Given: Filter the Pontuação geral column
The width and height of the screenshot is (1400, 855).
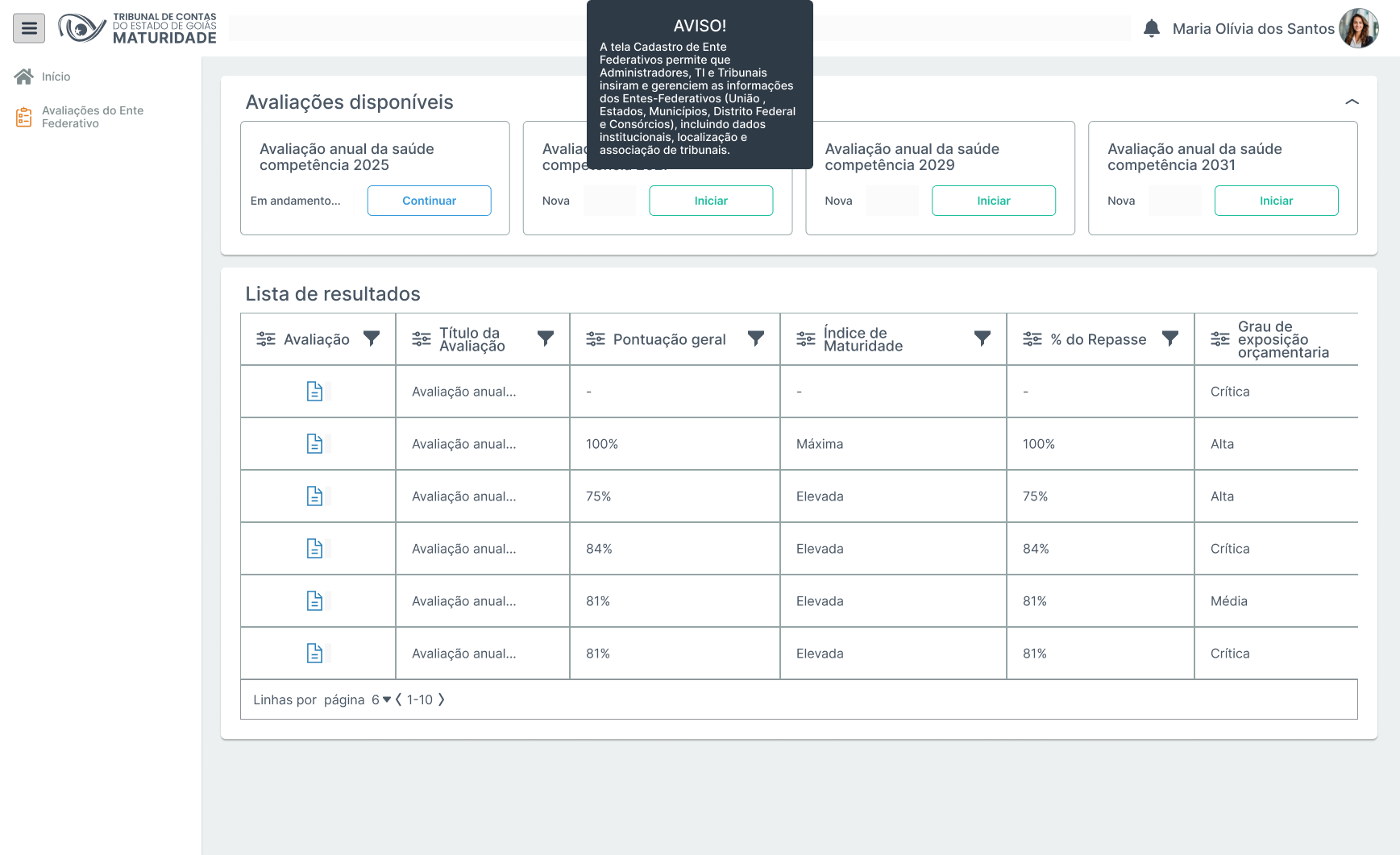Looking at the screenshot, I should pos(755,339).
